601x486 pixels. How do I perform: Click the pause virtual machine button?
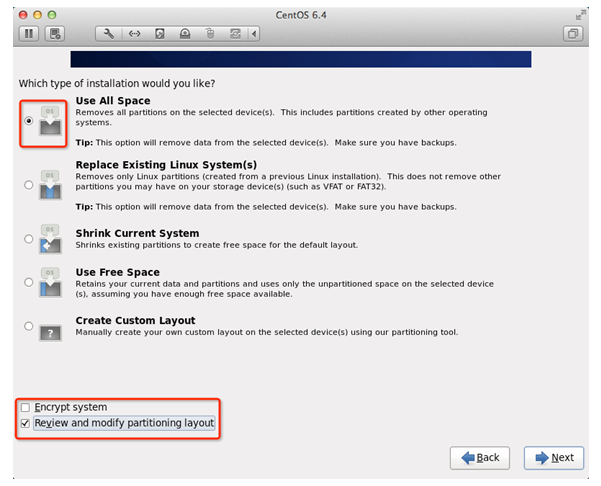(x=29, y=34)
